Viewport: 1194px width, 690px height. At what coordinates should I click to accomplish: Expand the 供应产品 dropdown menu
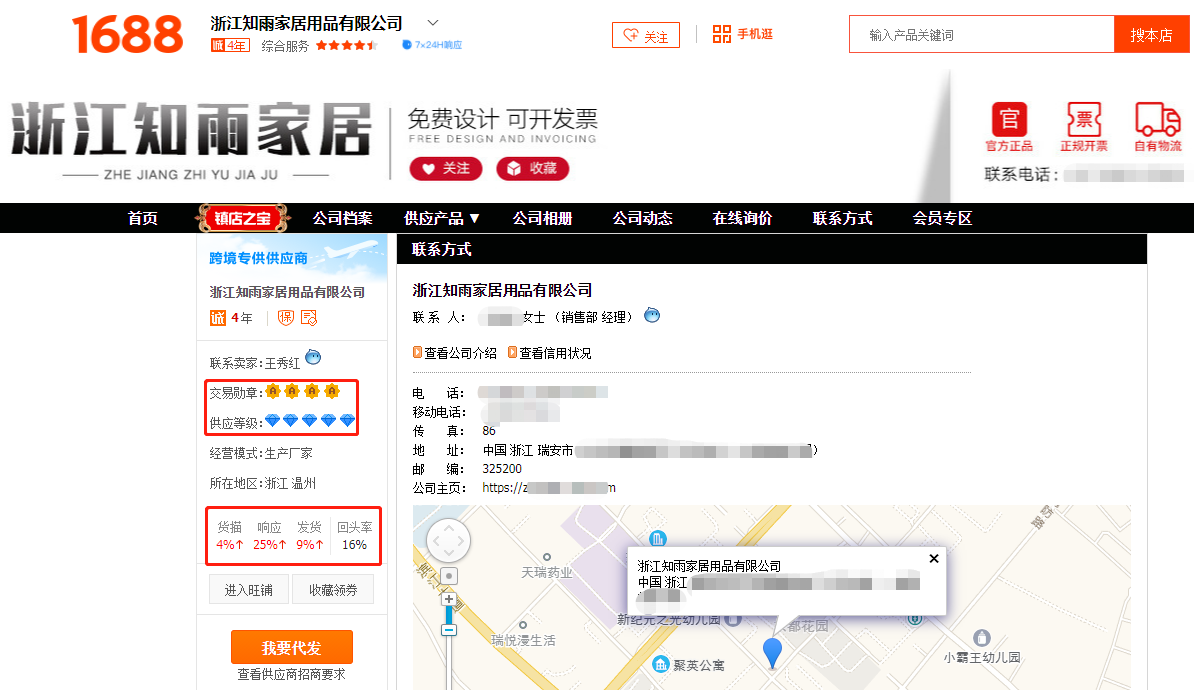(442, 219)
